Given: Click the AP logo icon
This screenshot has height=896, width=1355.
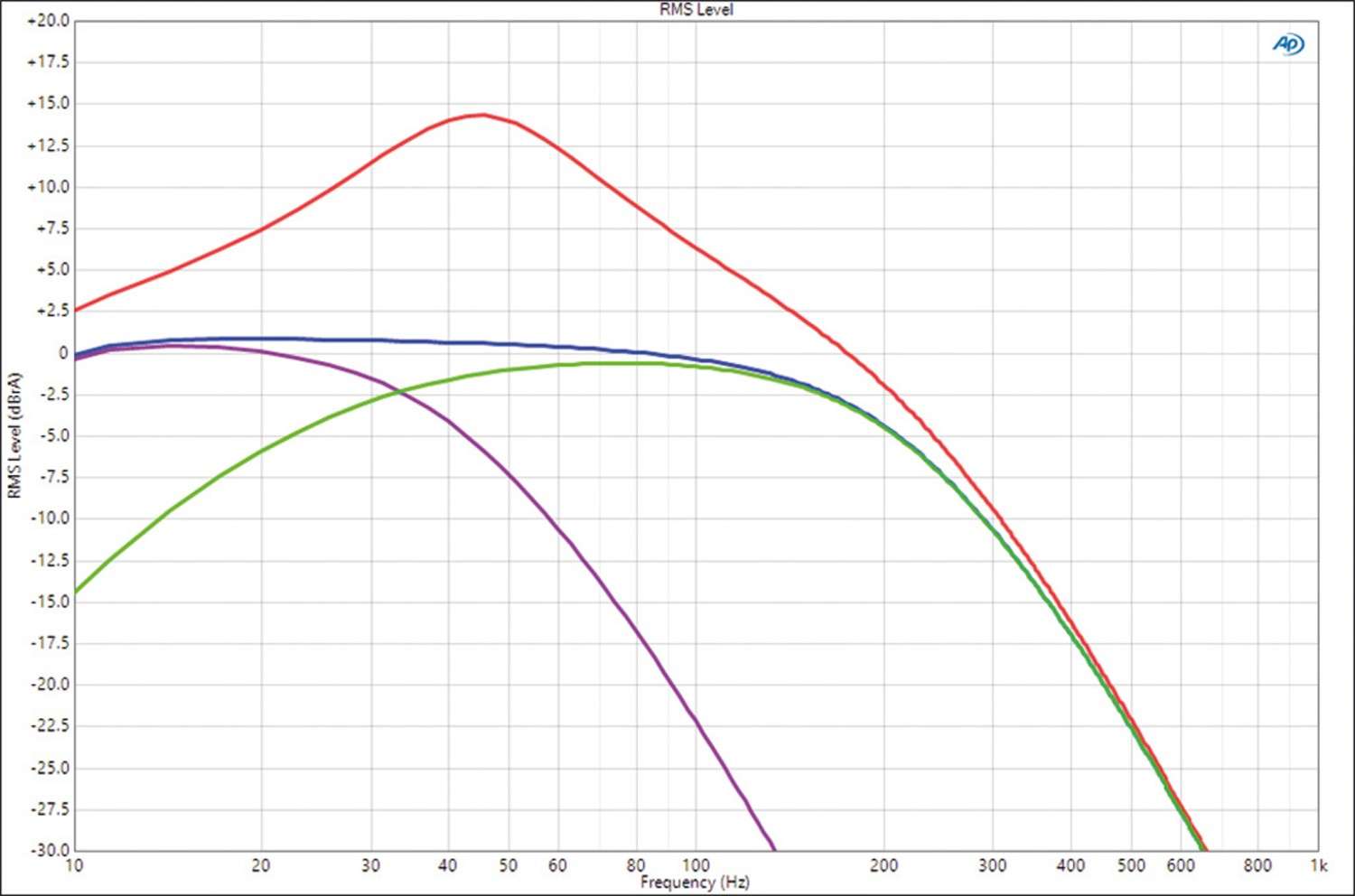Looking at the screenshot, I should tap(1288, 44).
